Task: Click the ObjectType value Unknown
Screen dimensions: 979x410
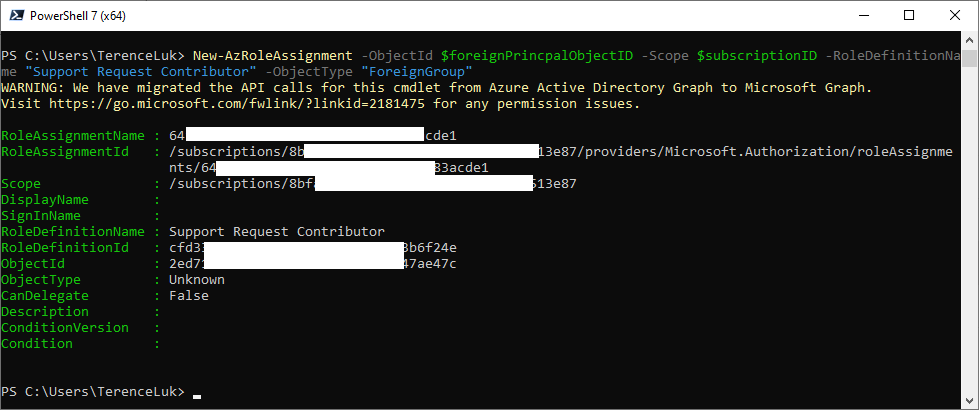Action: pos(197,280)
